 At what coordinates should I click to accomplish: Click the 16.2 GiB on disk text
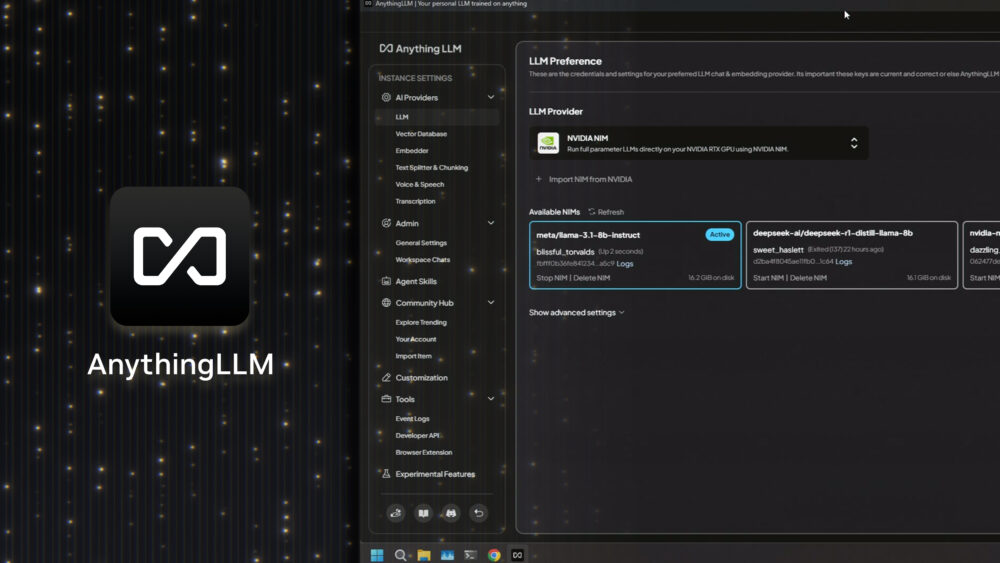pos(711,278)
